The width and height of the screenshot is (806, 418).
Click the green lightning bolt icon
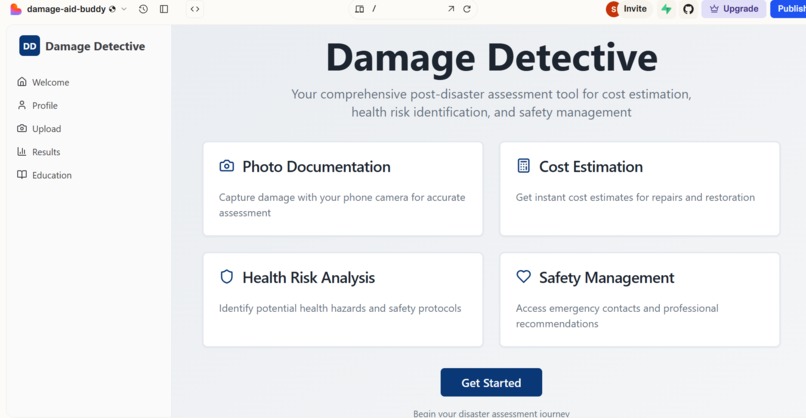pyautogui.click(x=667, y=9)
